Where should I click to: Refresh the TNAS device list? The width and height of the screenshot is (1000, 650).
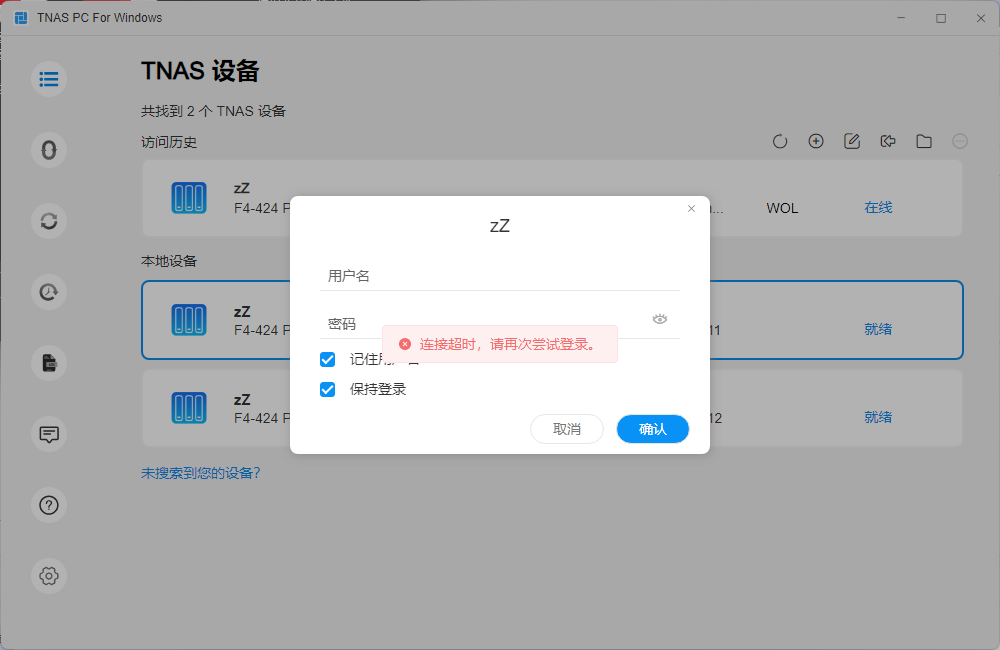780,142
